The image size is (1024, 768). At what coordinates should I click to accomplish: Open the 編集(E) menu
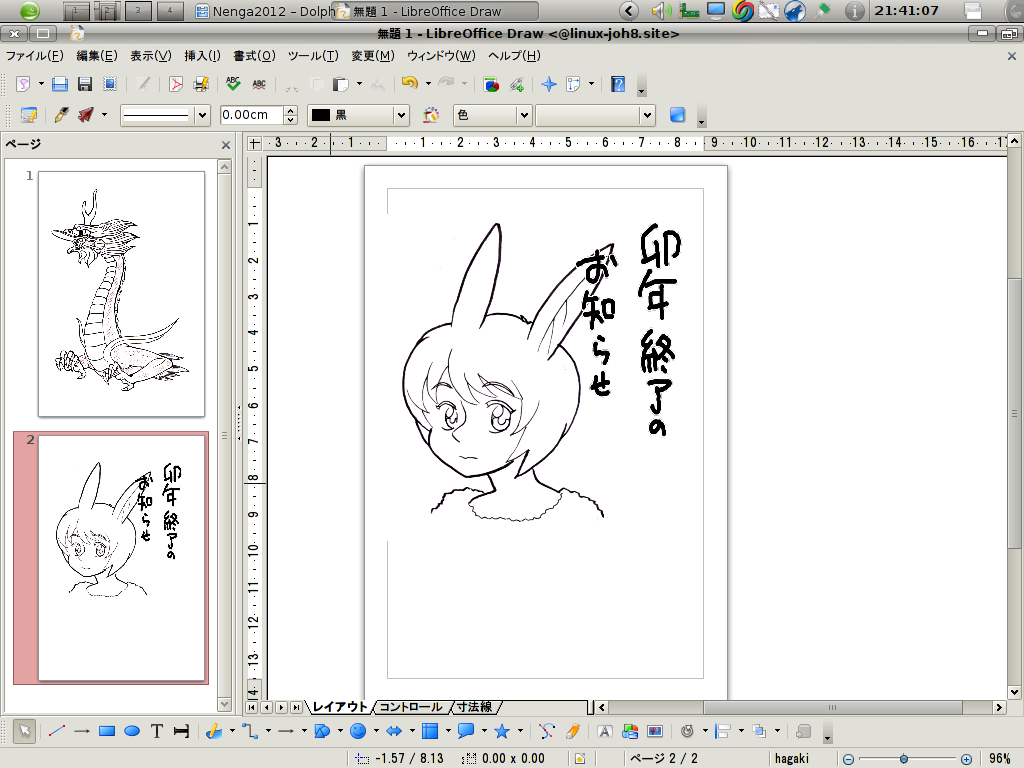[x=97, y=56]
